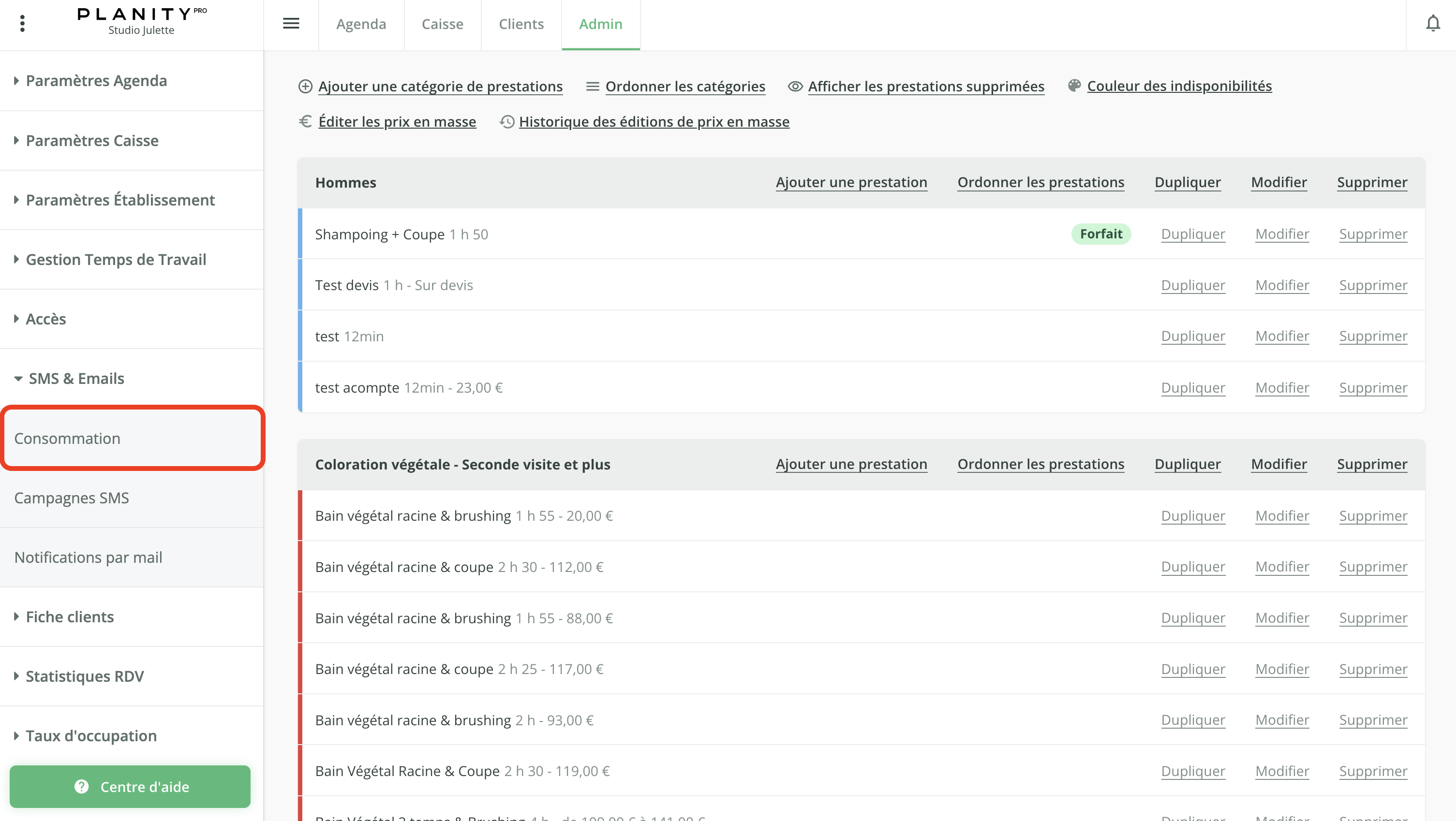
Task: Click the question mark icon in Centre d'aide
Action: click(80, 786)
